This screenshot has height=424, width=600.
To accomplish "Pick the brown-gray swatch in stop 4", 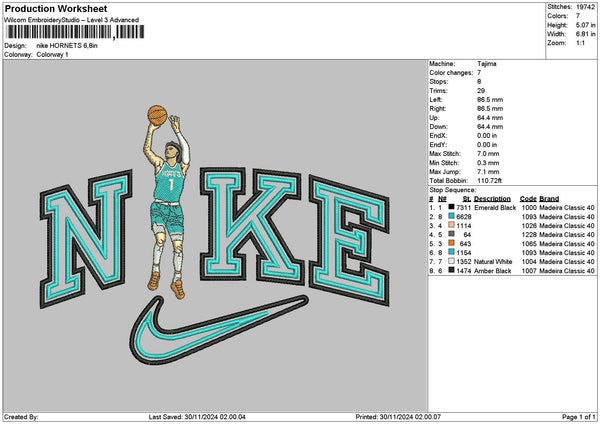I will [x=451, y=234].
